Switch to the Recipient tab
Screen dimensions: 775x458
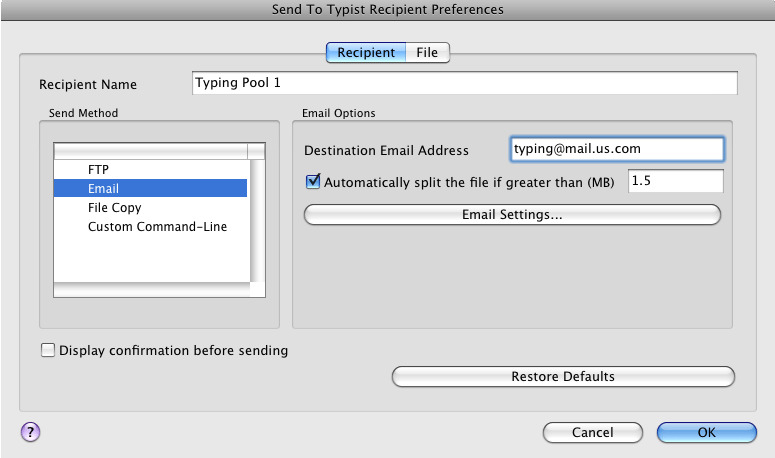pyautogui.click(x=366, y=52)
